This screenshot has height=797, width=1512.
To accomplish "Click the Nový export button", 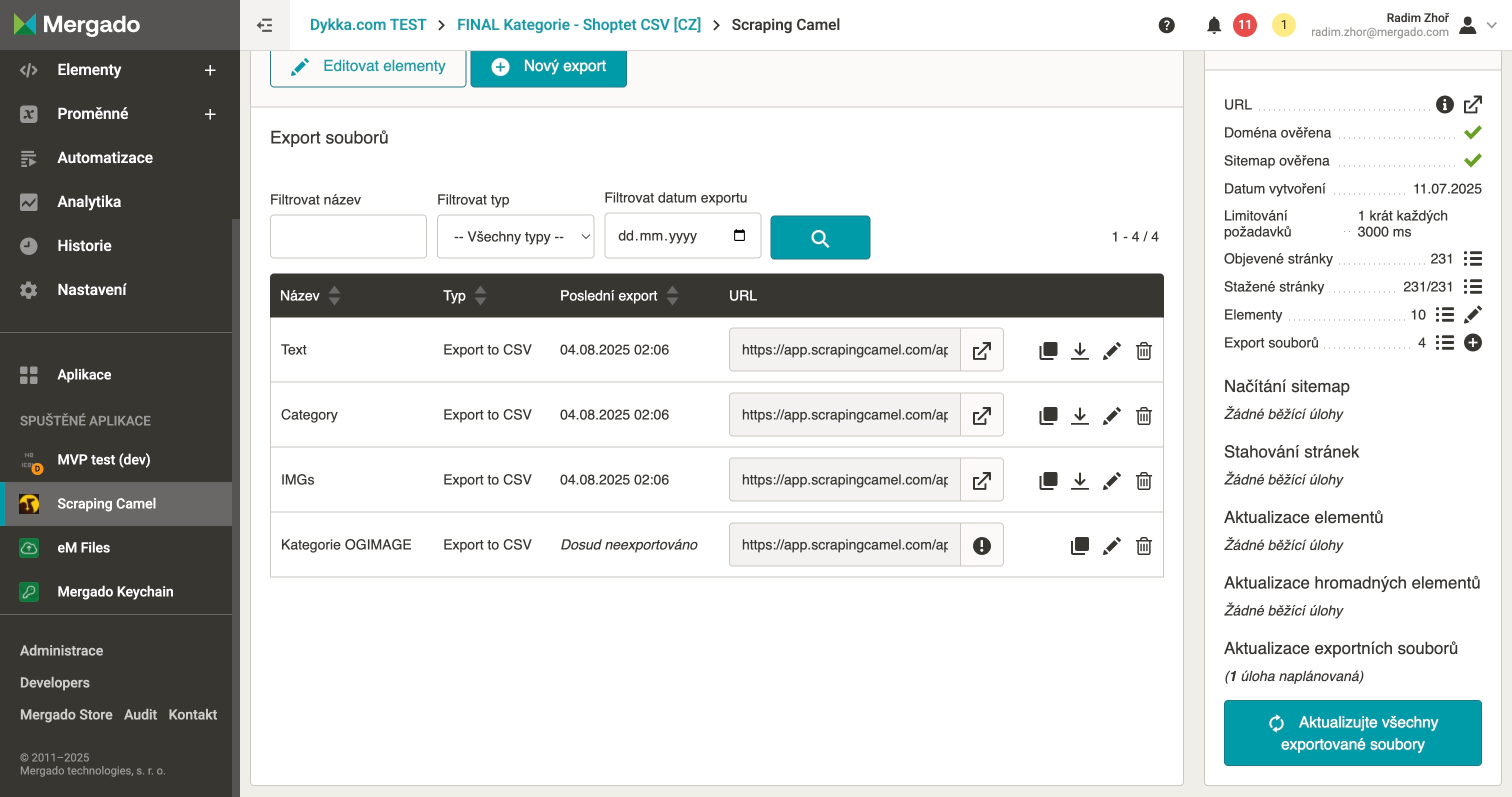I will click(548, 66).
